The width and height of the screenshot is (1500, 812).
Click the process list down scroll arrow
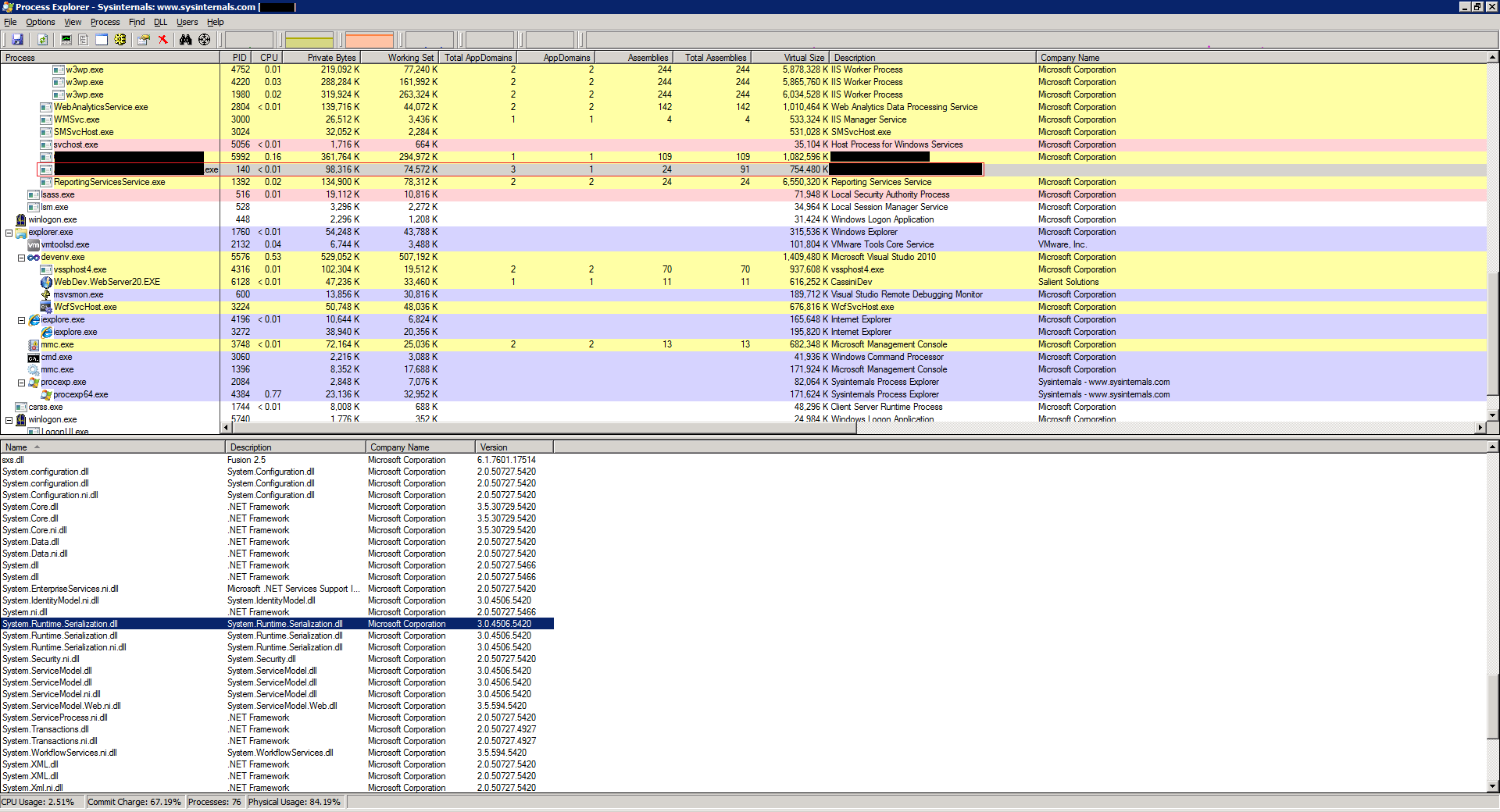1493,415
